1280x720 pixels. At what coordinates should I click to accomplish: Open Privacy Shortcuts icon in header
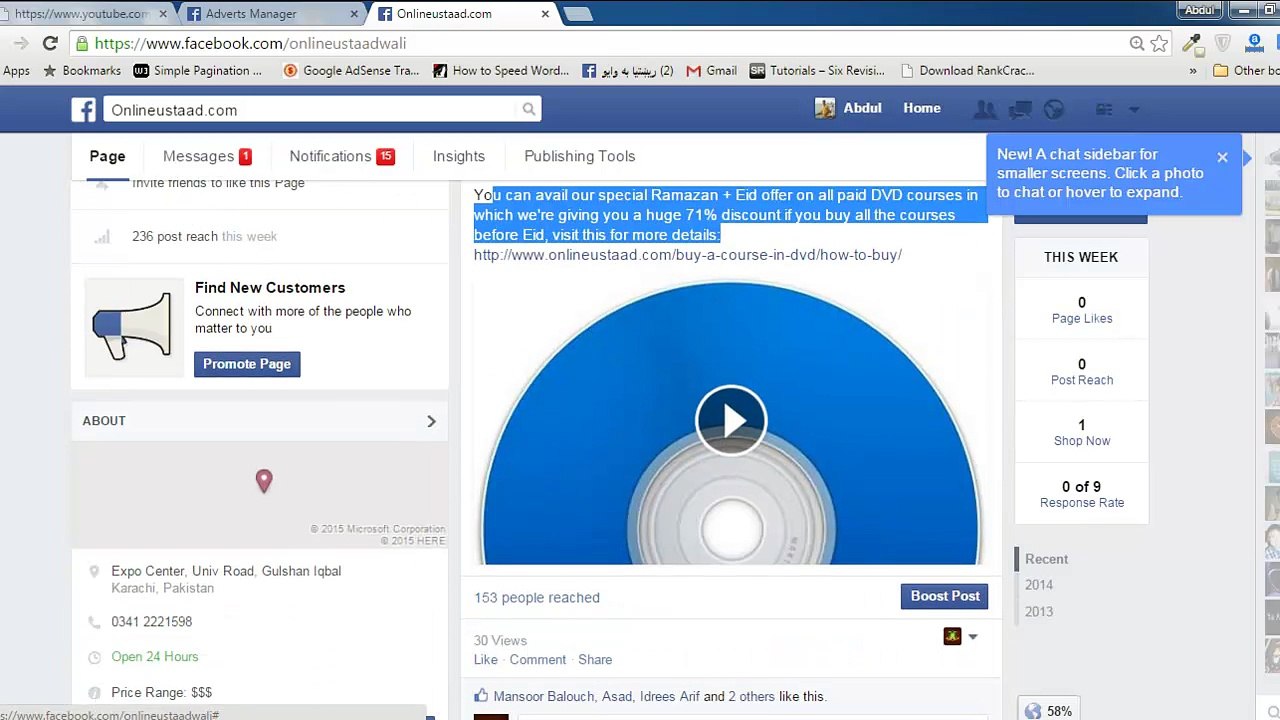click(1104, 109)
